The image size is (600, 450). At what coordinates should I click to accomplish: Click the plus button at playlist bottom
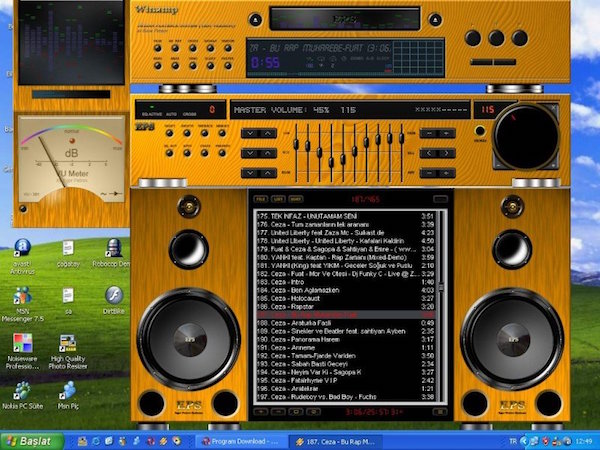click(x=261, y=412)
